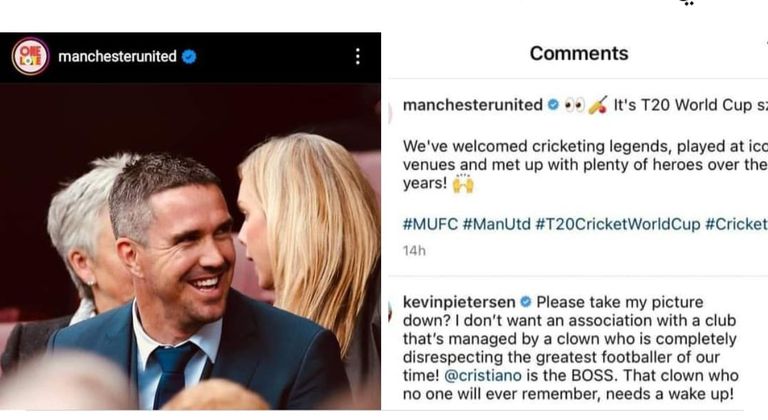768x420 pixels.
Task: Tap the eyes emoji in caption
Action: point(574,105)
